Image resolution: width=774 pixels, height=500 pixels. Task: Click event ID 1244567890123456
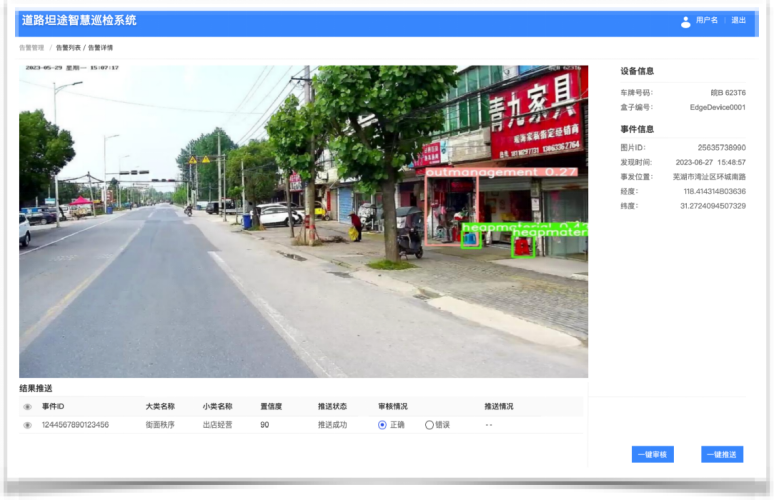click(x=76, y=425)
